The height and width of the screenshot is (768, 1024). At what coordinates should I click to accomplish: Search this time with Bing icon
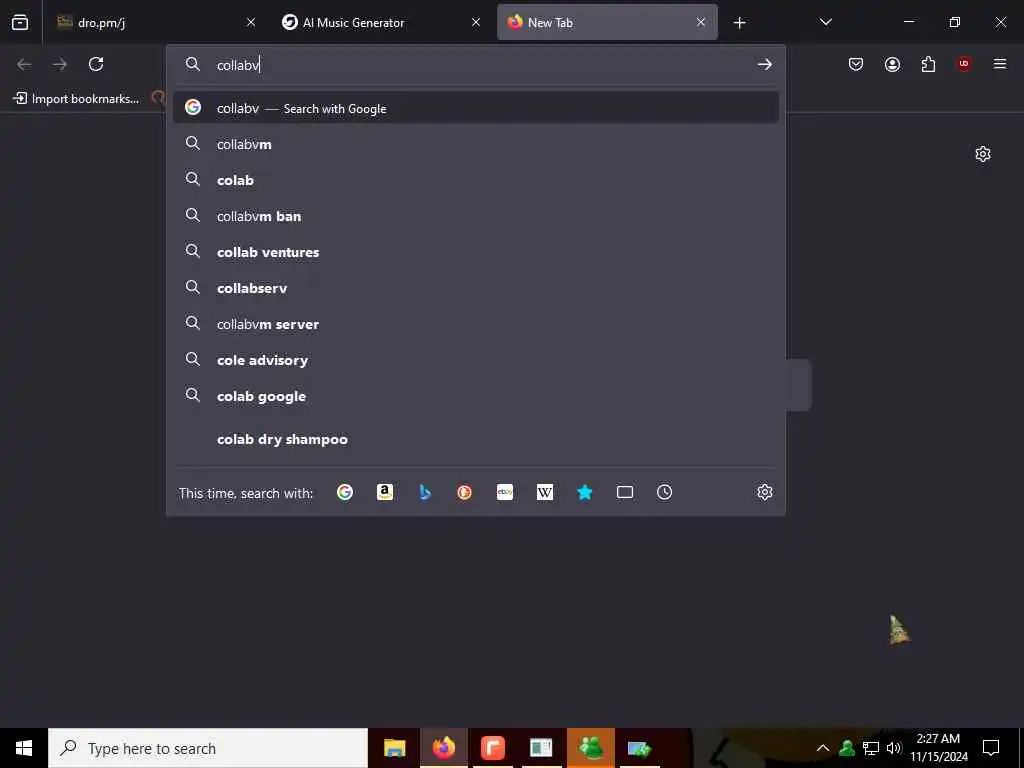(425, 492)
